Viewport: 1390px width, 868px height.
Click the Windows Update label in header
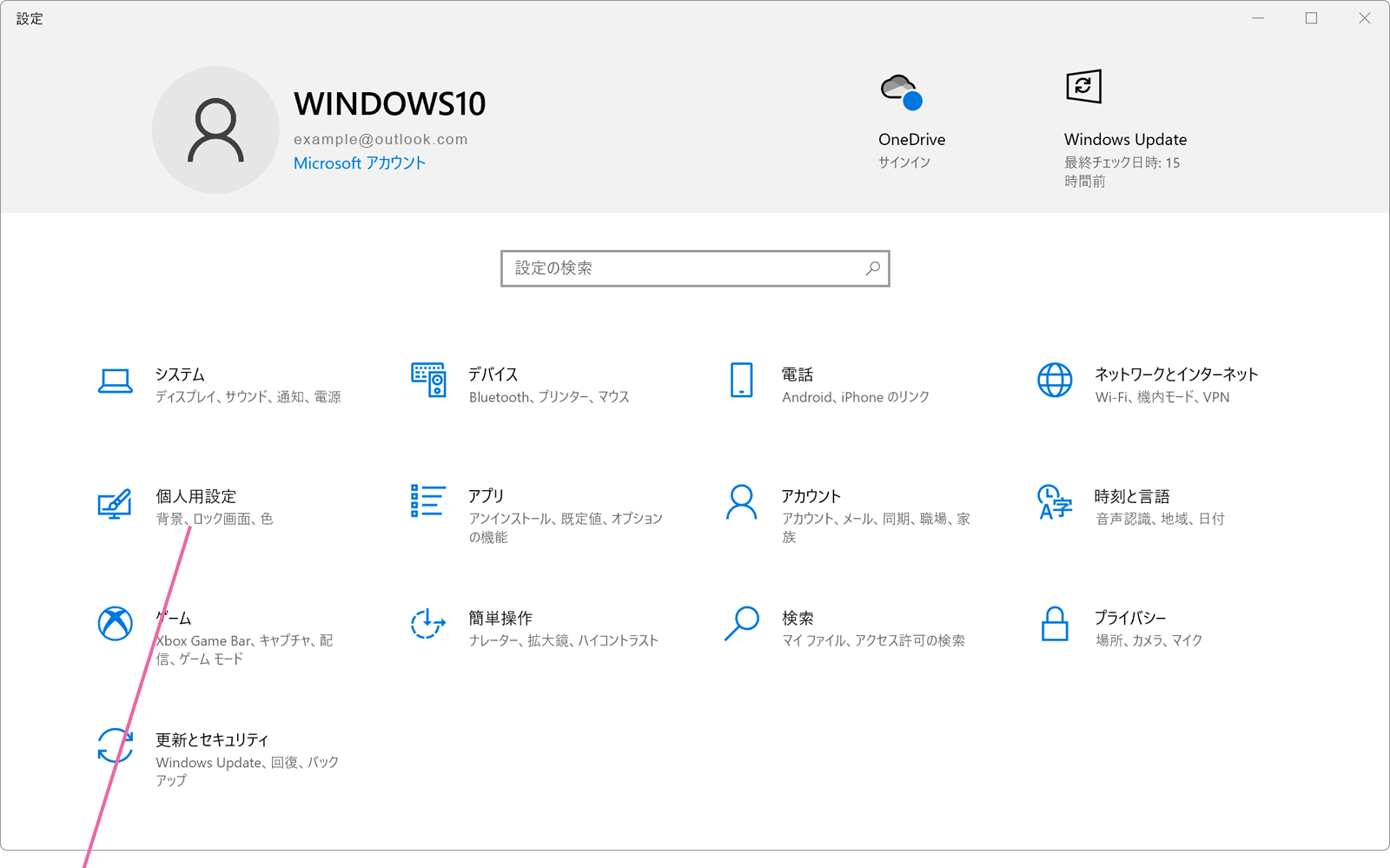pyautogui.click(x=1125, y=139)
